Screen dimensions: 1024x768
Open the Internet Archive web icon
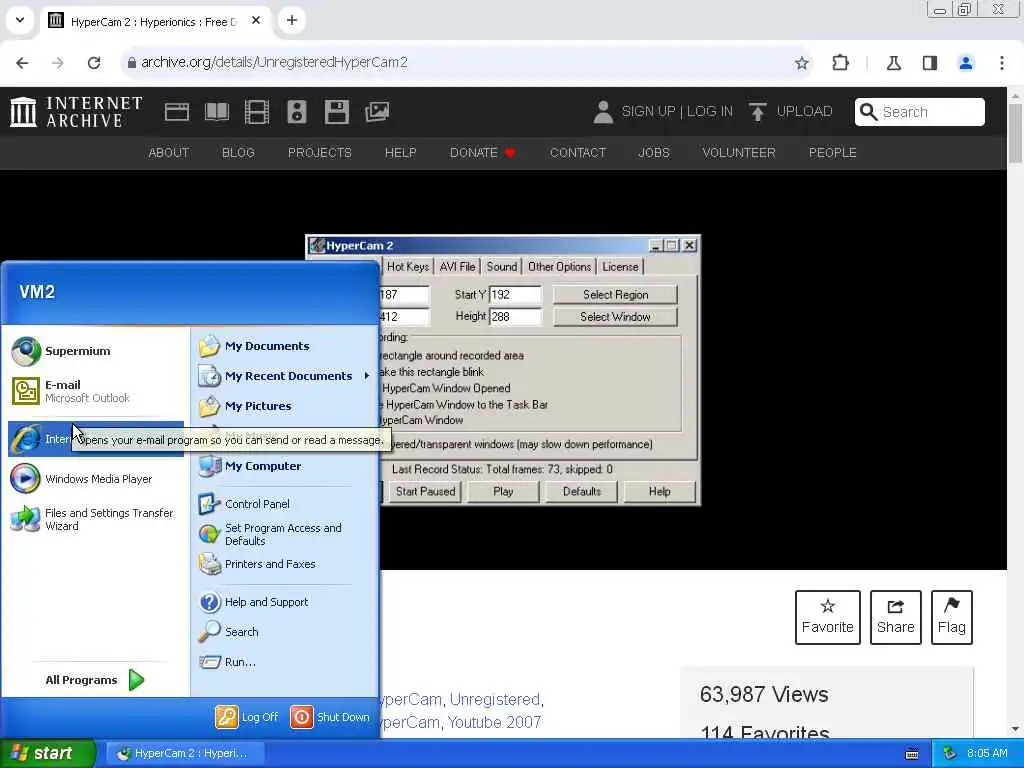pos(176,112)
